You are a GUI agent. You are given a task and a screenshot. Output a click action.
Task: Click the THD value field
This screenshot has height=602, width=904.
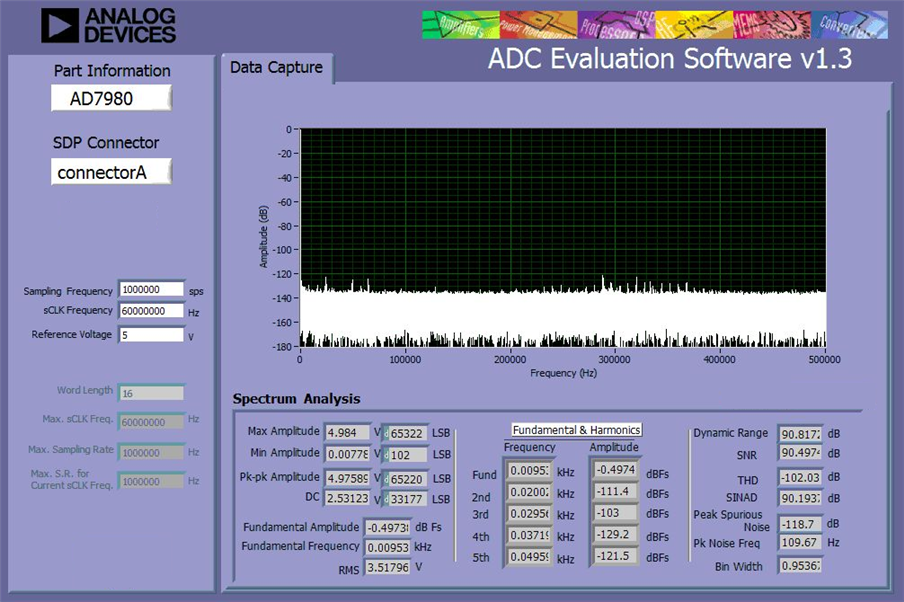[x=800, y=477]
